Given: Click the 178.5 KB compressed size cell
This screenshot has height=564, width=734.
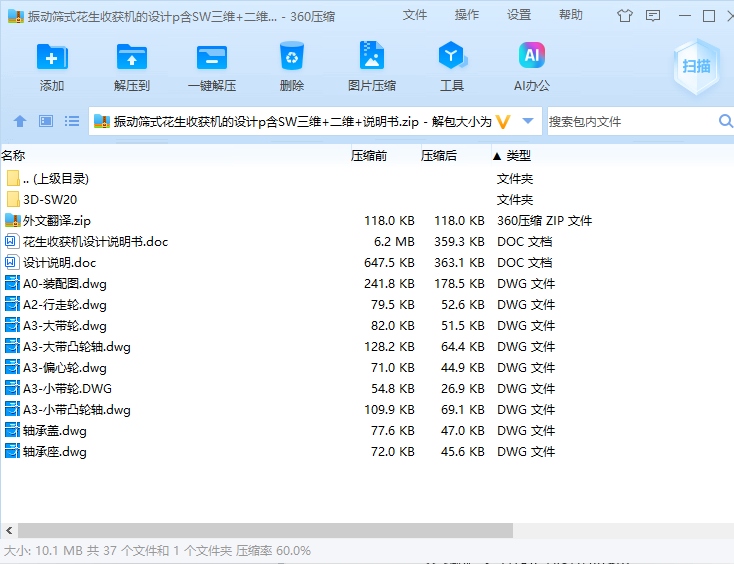Looking at the screenshot, I should click(x=459, y=284).
